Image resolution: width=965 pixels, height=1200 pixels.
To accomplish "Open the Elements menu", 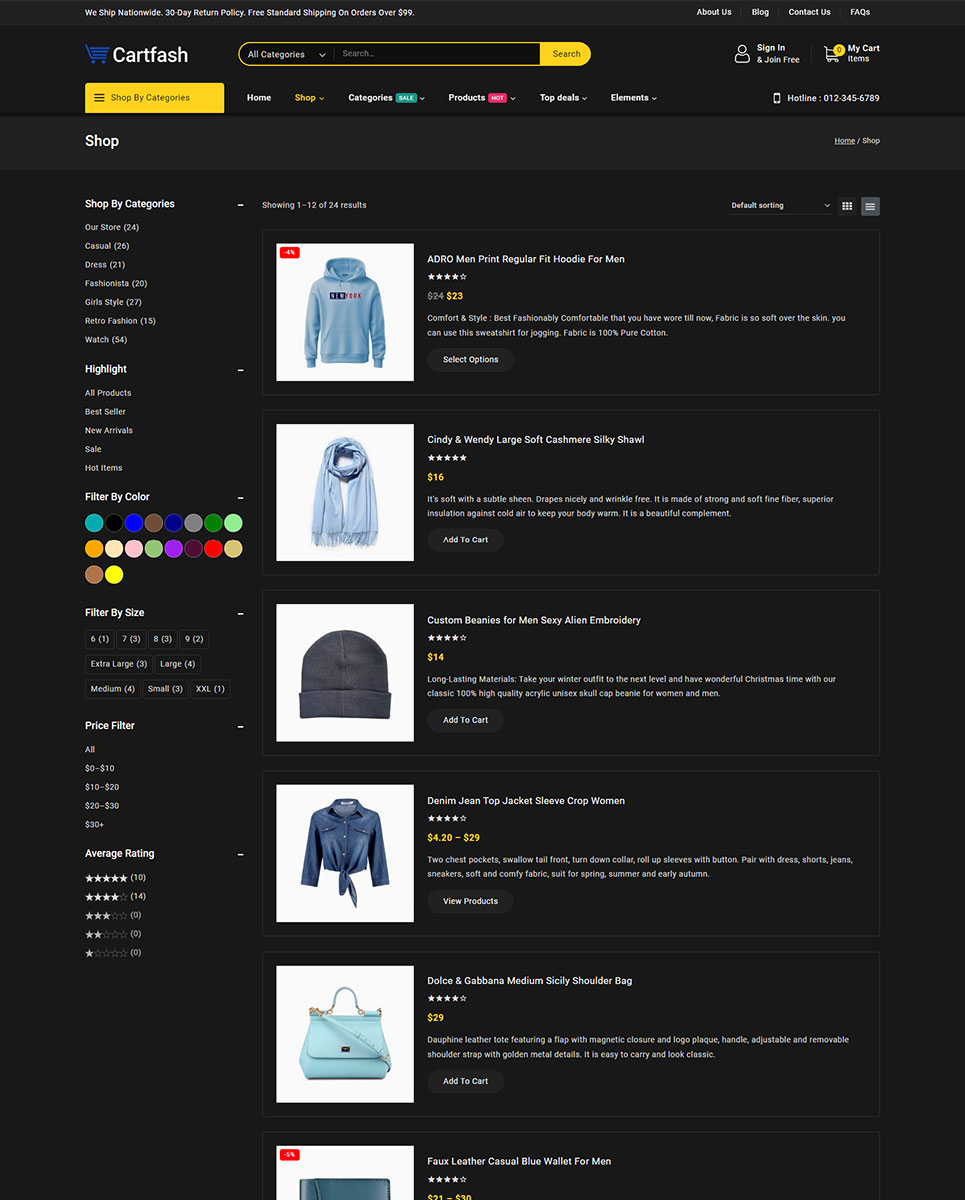I will click(633, 98).
